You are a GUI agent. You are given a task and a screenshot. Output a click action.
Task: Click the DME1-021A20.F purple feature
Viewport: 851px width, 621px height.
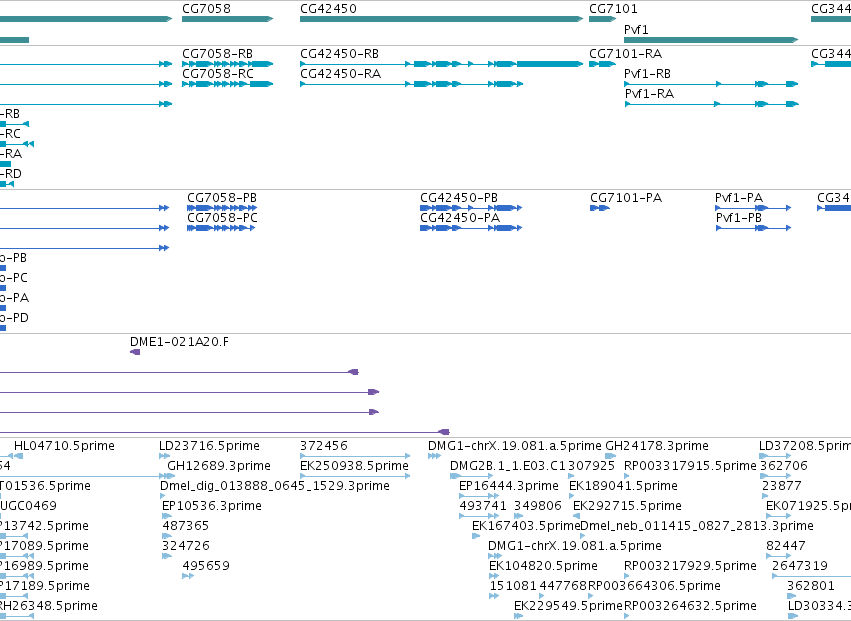tap(135, 352)
